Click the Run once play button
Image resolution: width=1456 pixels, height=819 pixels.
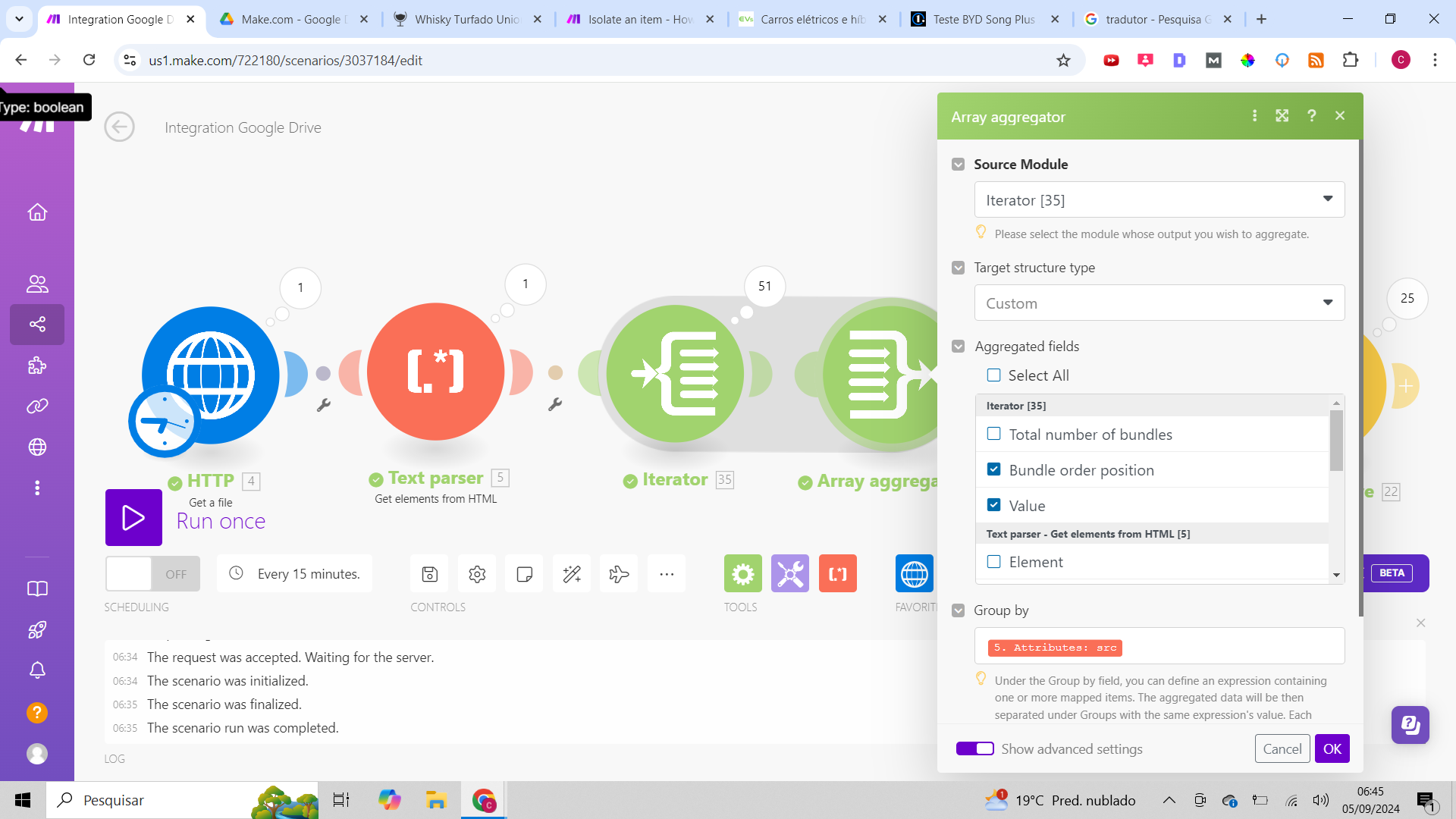click(133, 518)
